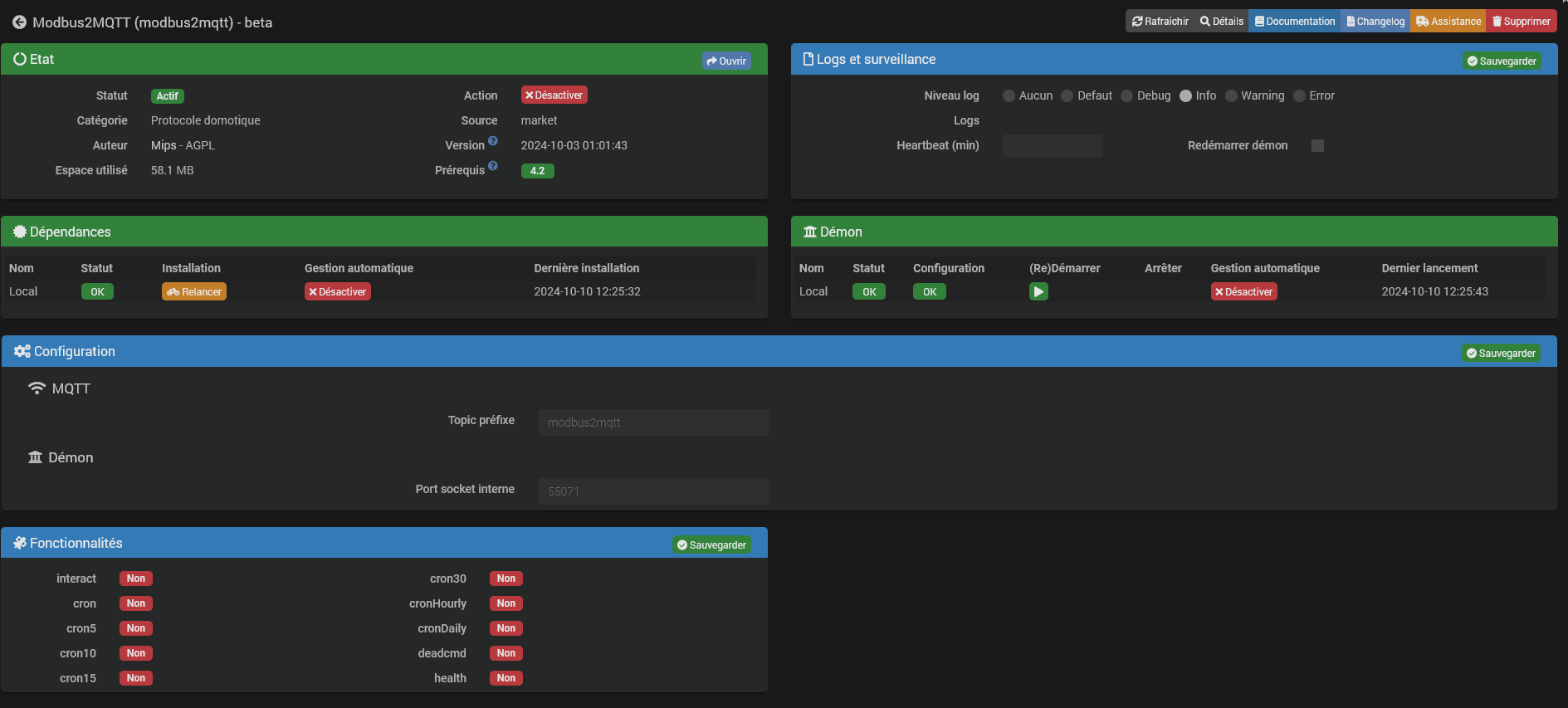Click the Port socket interne field
This screenshot has width=1568, height=708.
653,491
